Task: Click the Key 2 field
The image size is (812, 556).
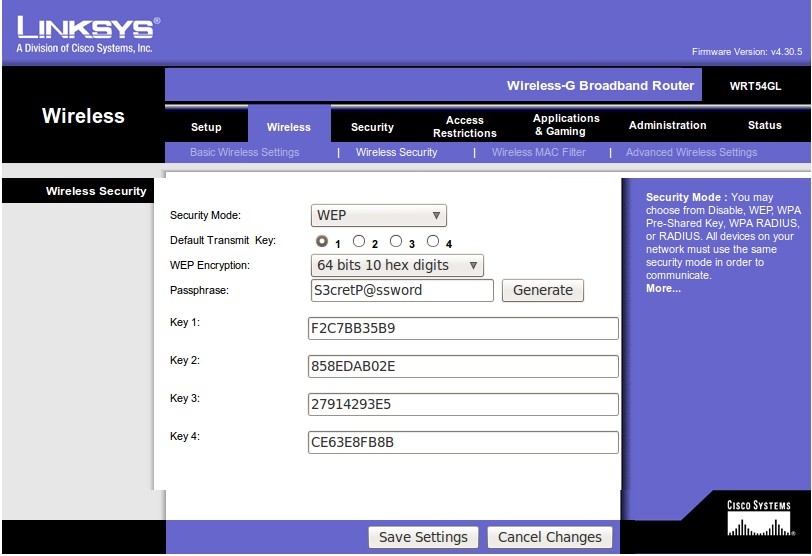Action: [x=463, y=367]
